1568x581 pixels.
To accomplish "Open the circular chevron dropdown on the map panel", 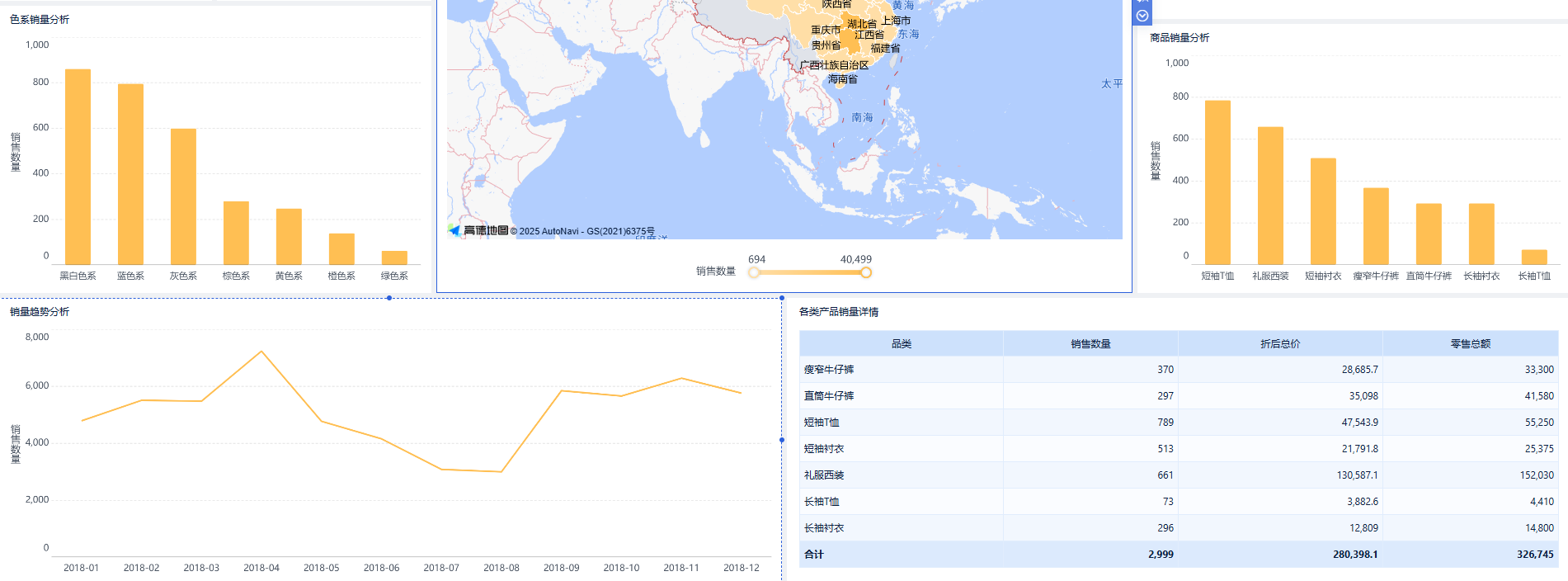I will (x=1142, y=16).
